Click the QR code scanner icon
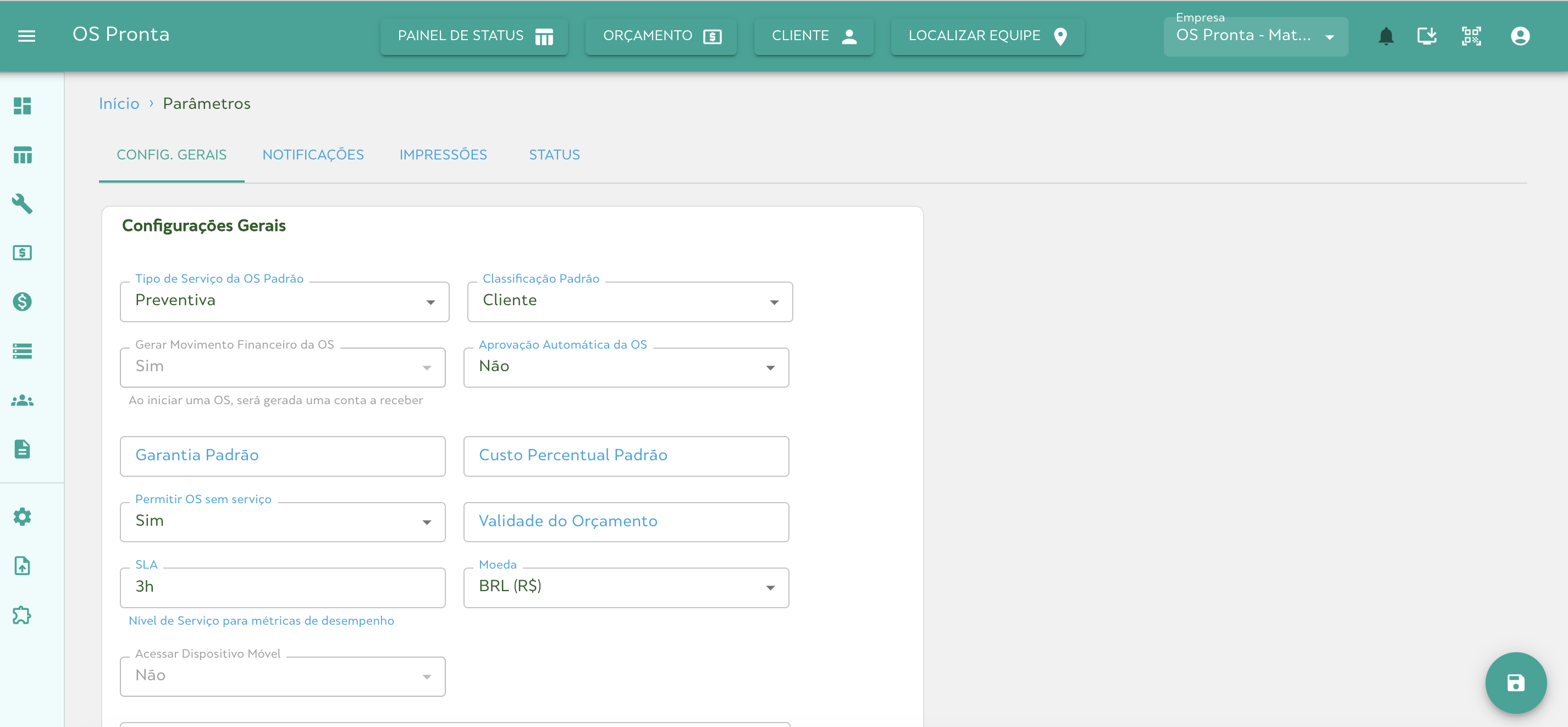This screenshot has height=727, width=1568. (x=1471, y=36)
